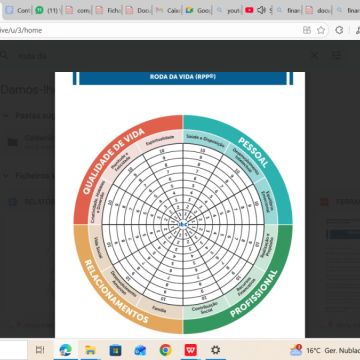Click the refresh-style icon beside the star

339,30
